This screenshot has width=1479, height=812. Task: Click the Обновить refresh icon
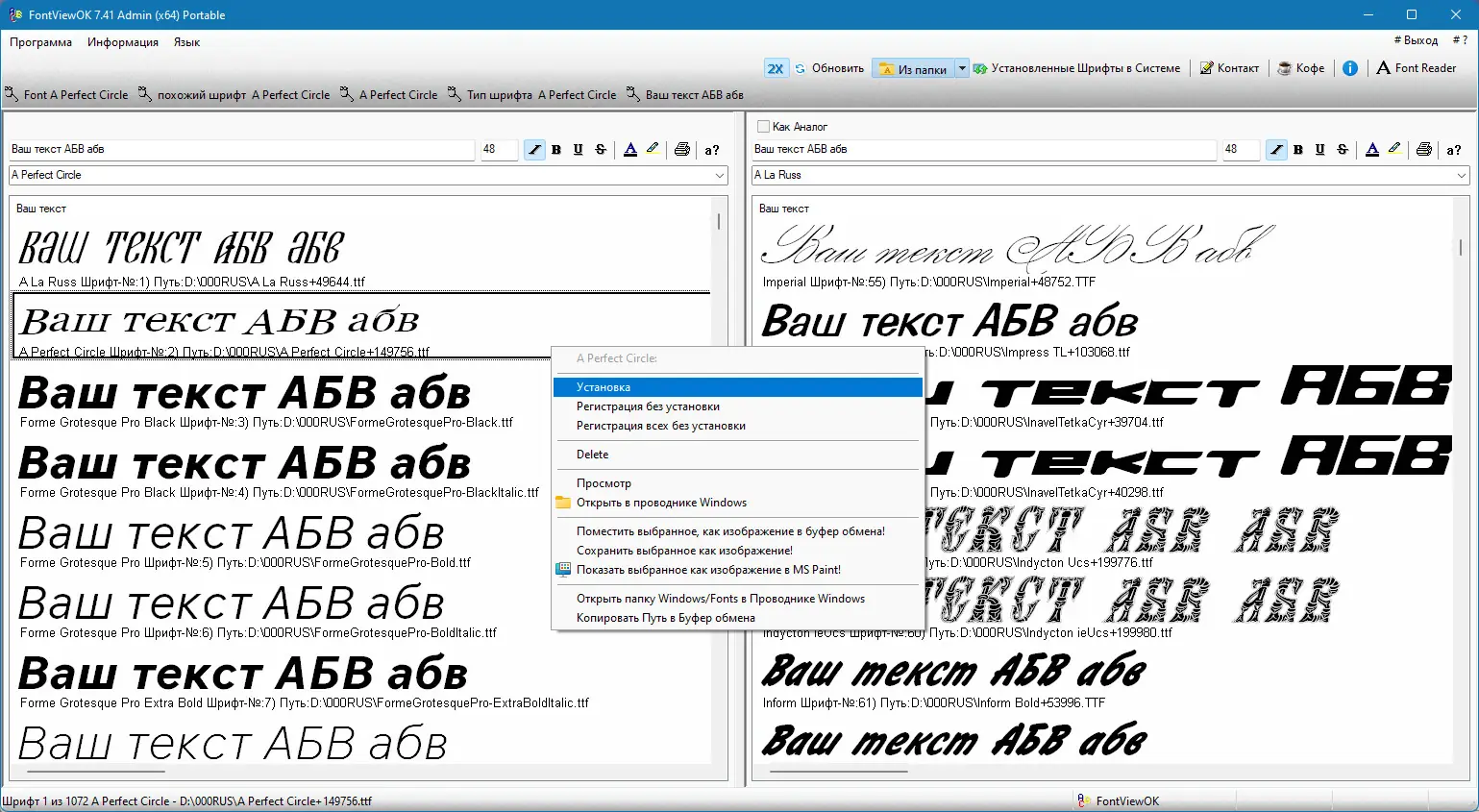(801, 68)
